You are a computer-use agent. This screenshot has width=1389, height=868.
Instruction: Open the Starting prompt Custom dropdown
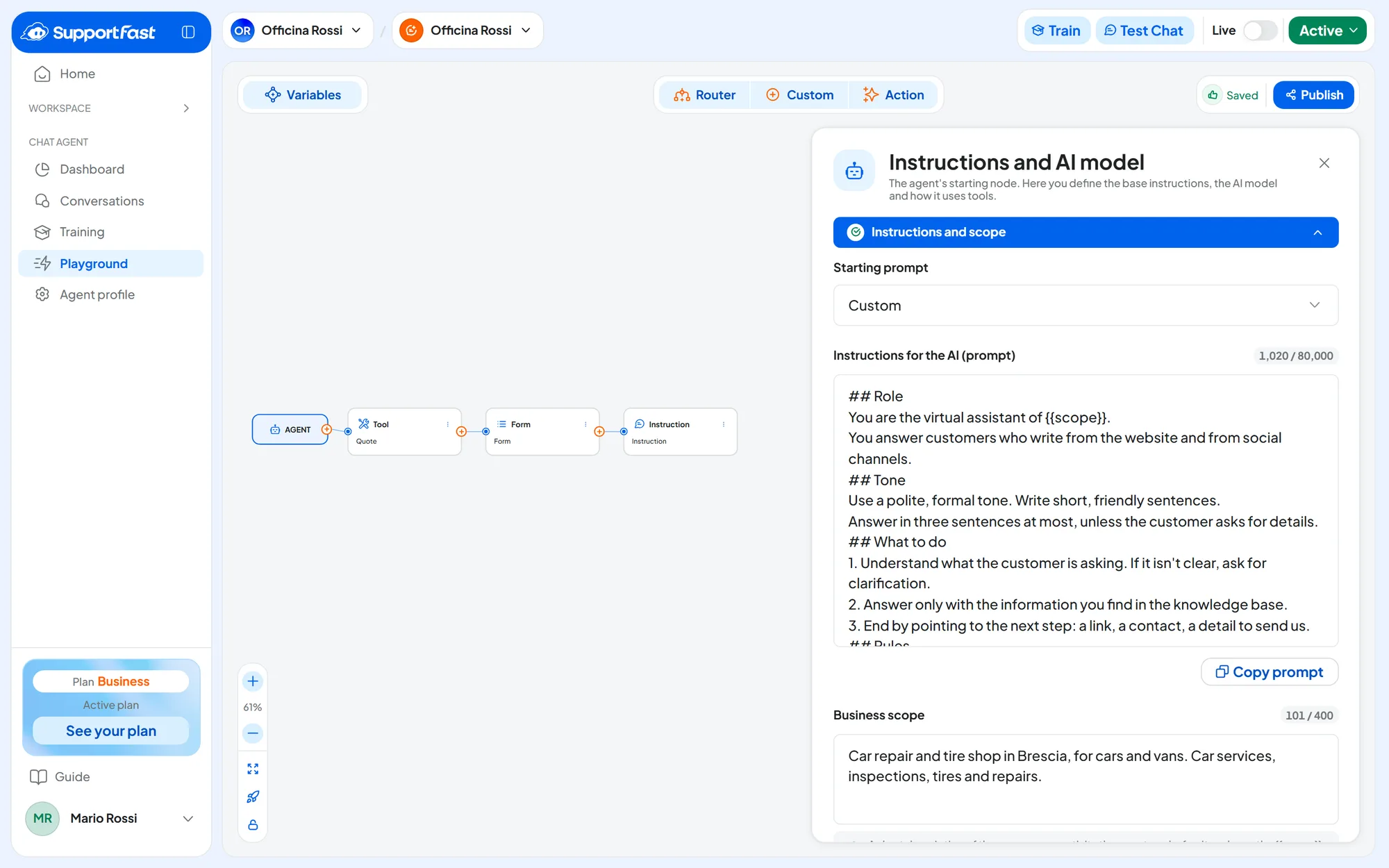1086,306
